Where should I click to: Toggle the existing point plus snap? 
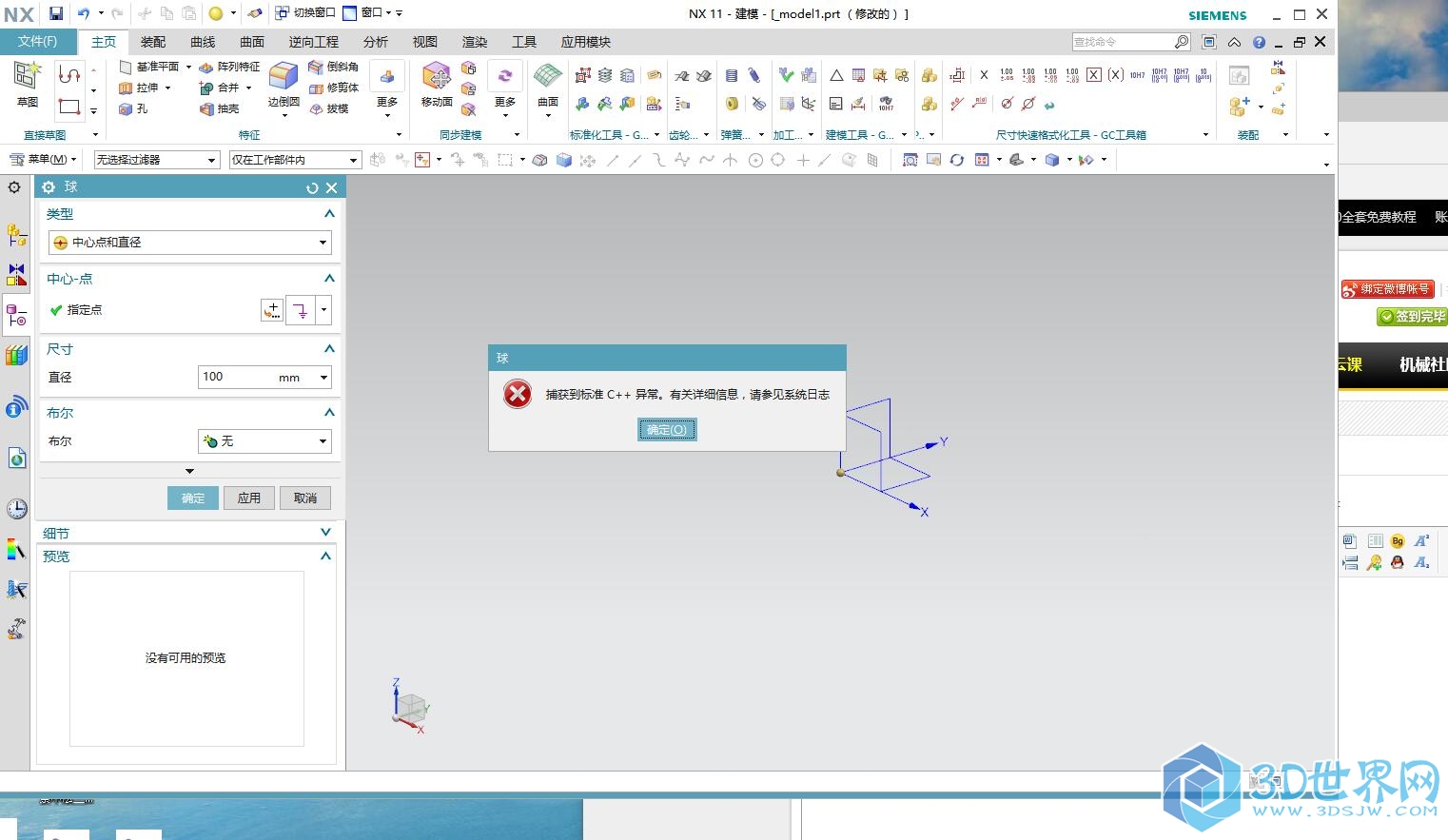803,160
